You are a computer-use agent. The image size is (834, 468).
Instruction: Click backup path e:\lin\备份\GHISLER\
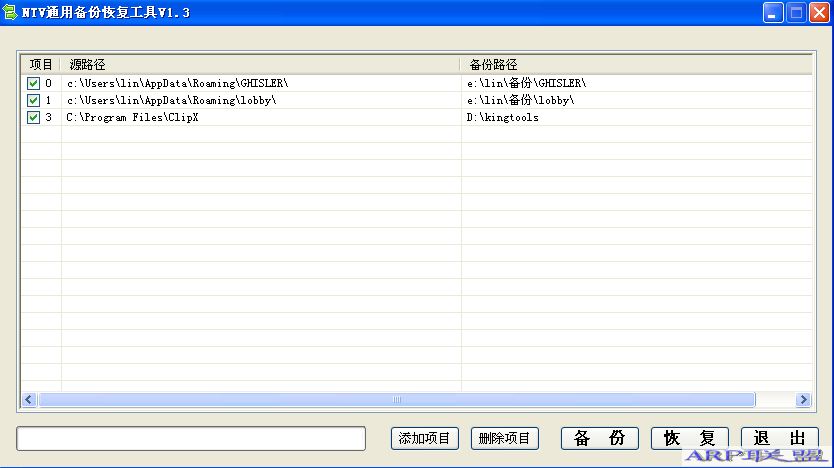coord(527,83)
